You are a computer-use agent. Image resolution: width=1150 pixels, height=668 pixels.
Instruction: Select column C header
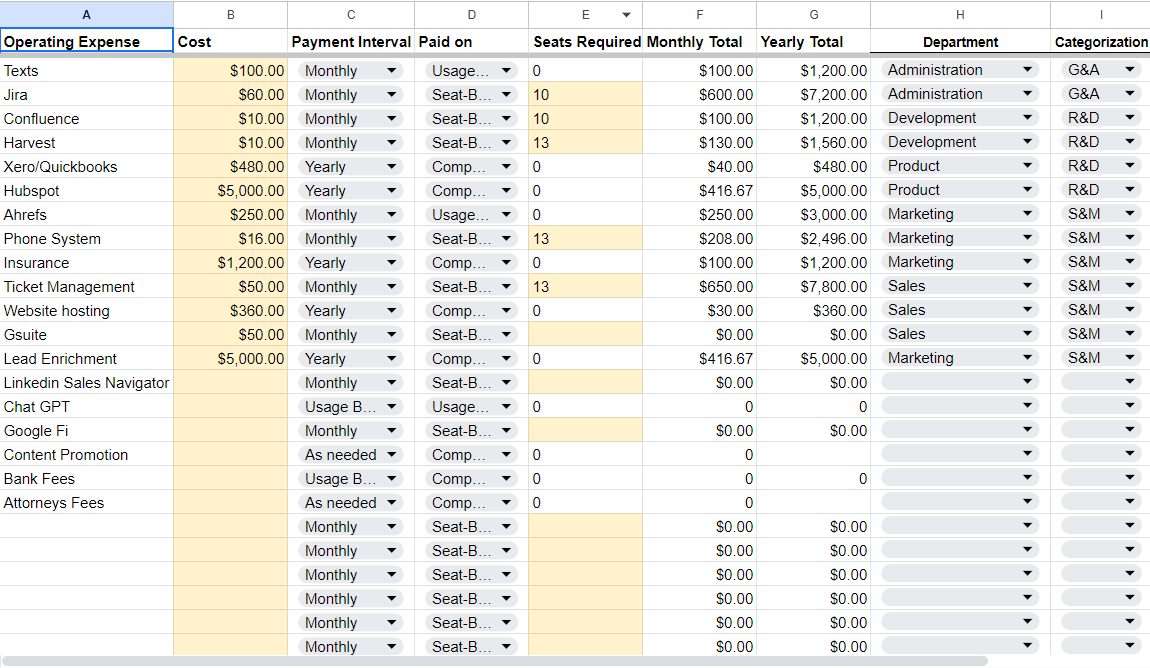click(351, 15)
